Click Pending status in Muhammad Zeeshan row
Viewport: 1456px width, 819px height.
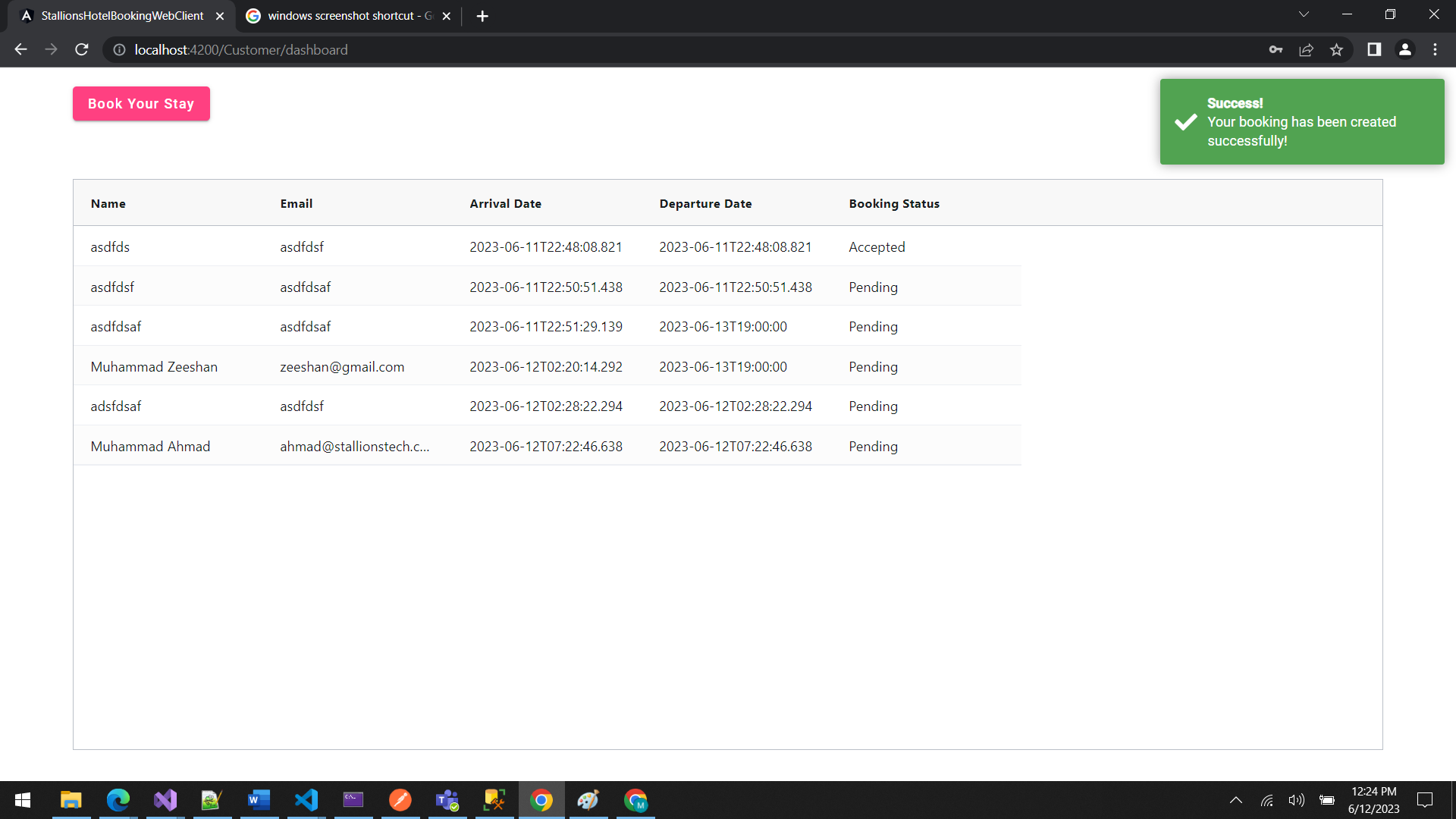point(873,366)
